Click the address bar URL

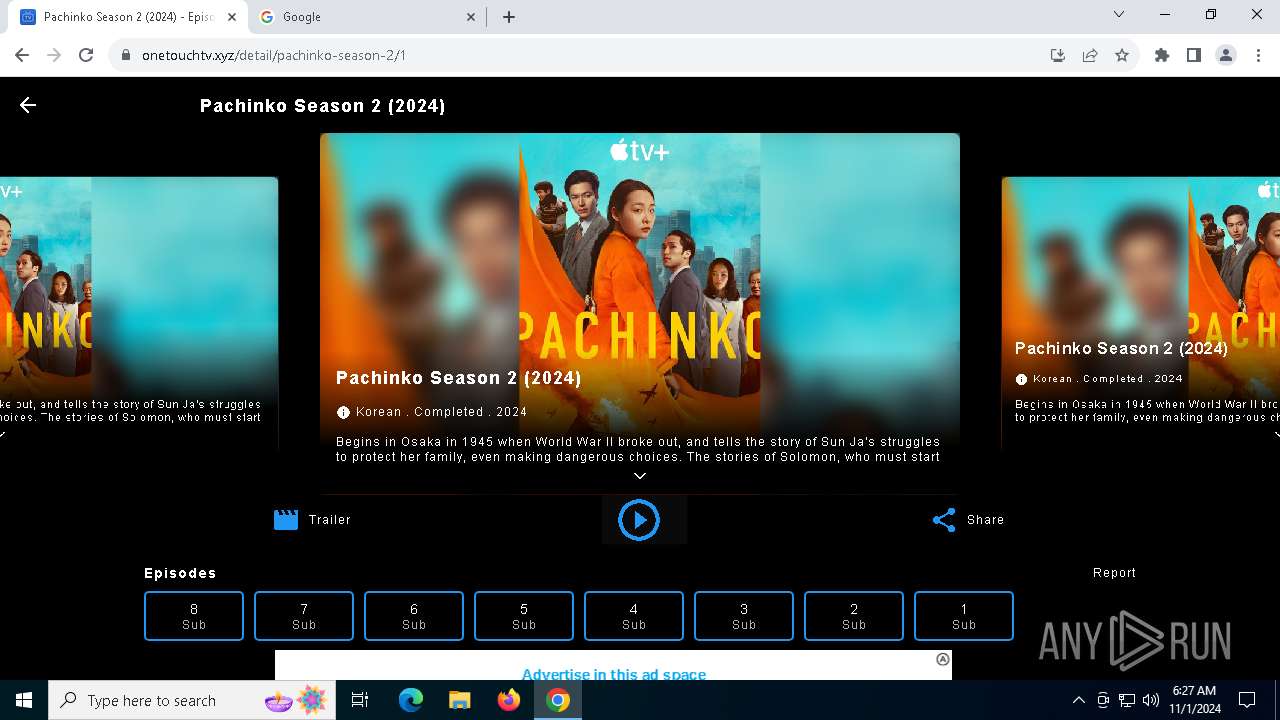[274, 55]
